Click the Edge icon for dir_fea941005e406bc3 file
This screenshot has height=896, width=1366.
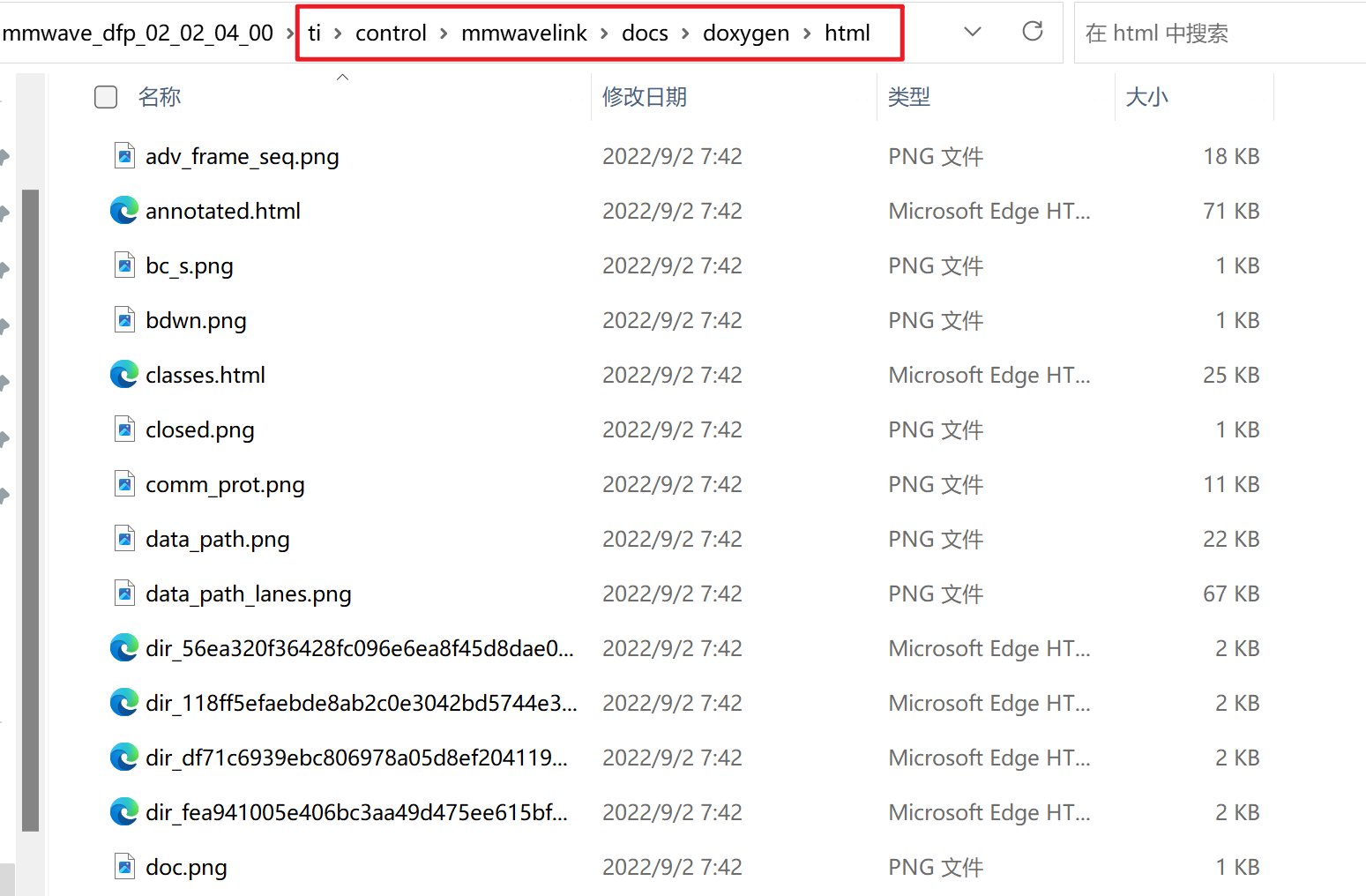click(124, 812)
